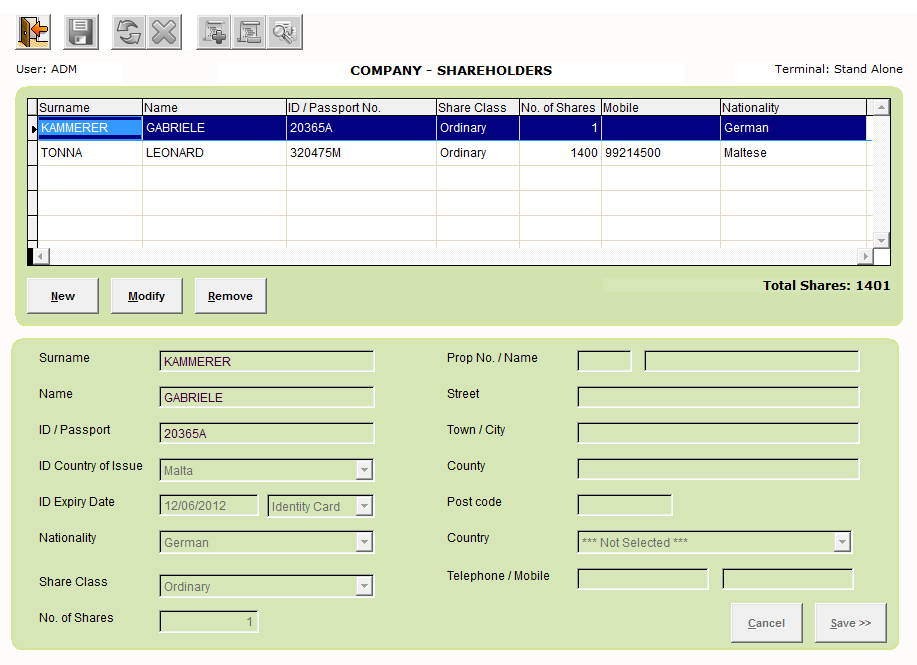Click the search magnifier toolbar icon
This screenshot has height=665, width=917.
[x=285, y=31]
